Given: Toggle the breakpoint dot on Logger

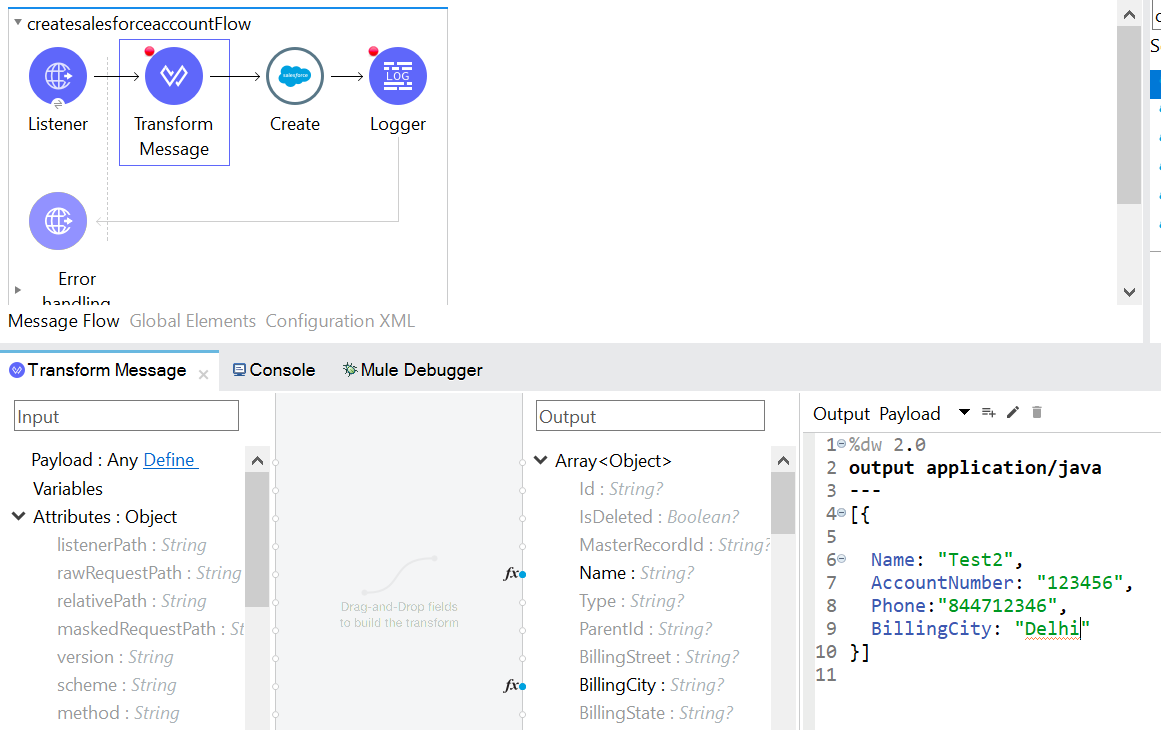Looking at the screenshot, I should 373,51.
